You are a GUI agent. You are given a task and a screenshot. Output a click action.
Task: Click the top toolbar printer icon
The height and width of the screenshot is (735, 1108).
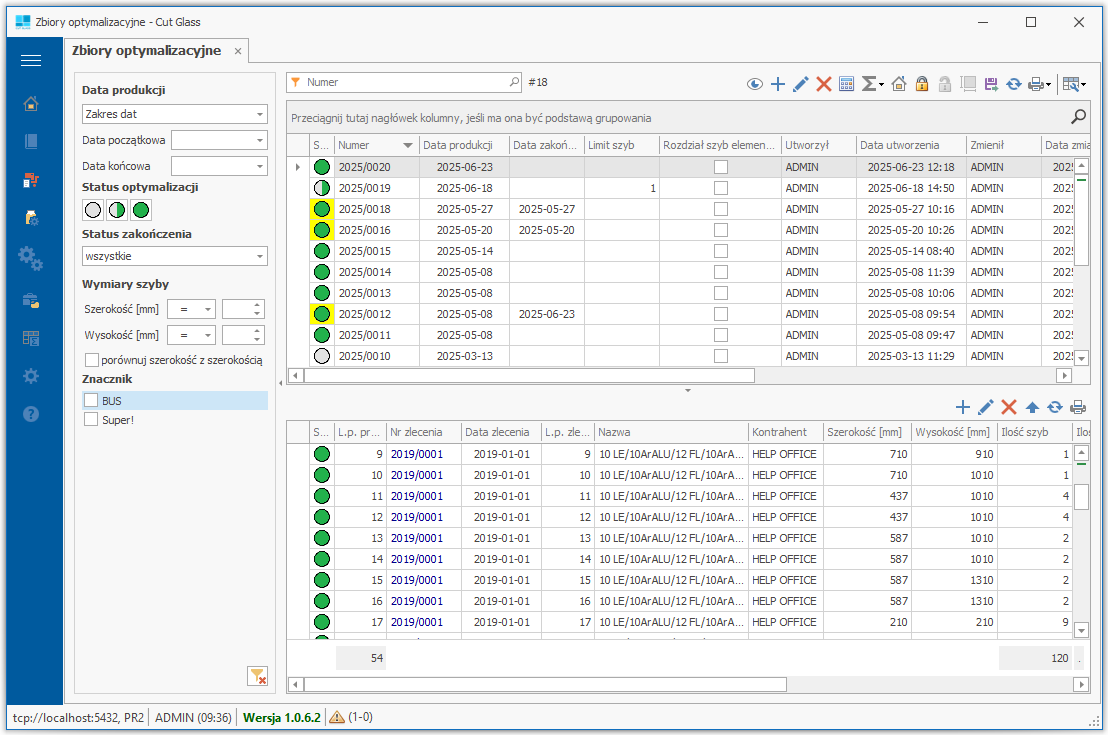tap(1035, 84)
